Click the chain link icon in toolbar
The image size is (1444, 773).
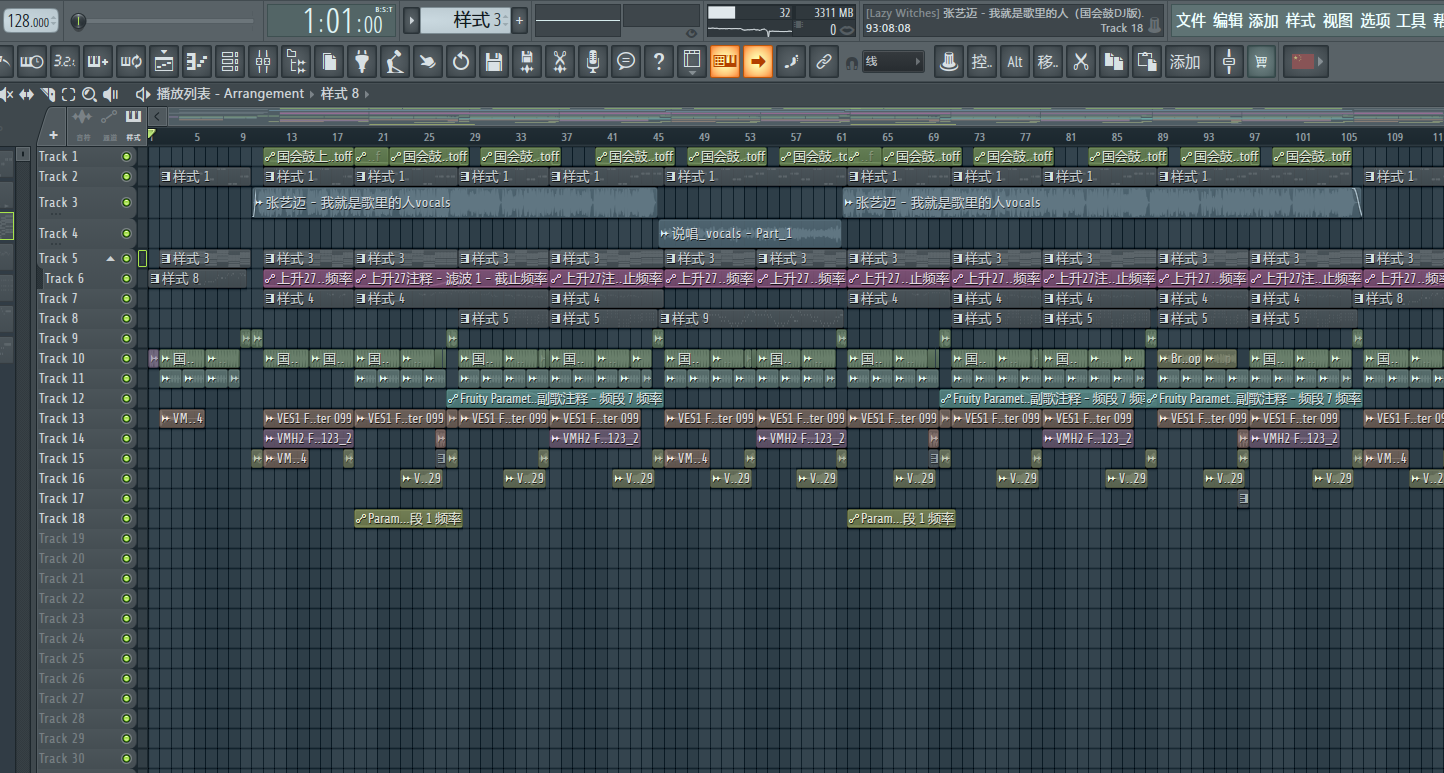coord(823,62)
